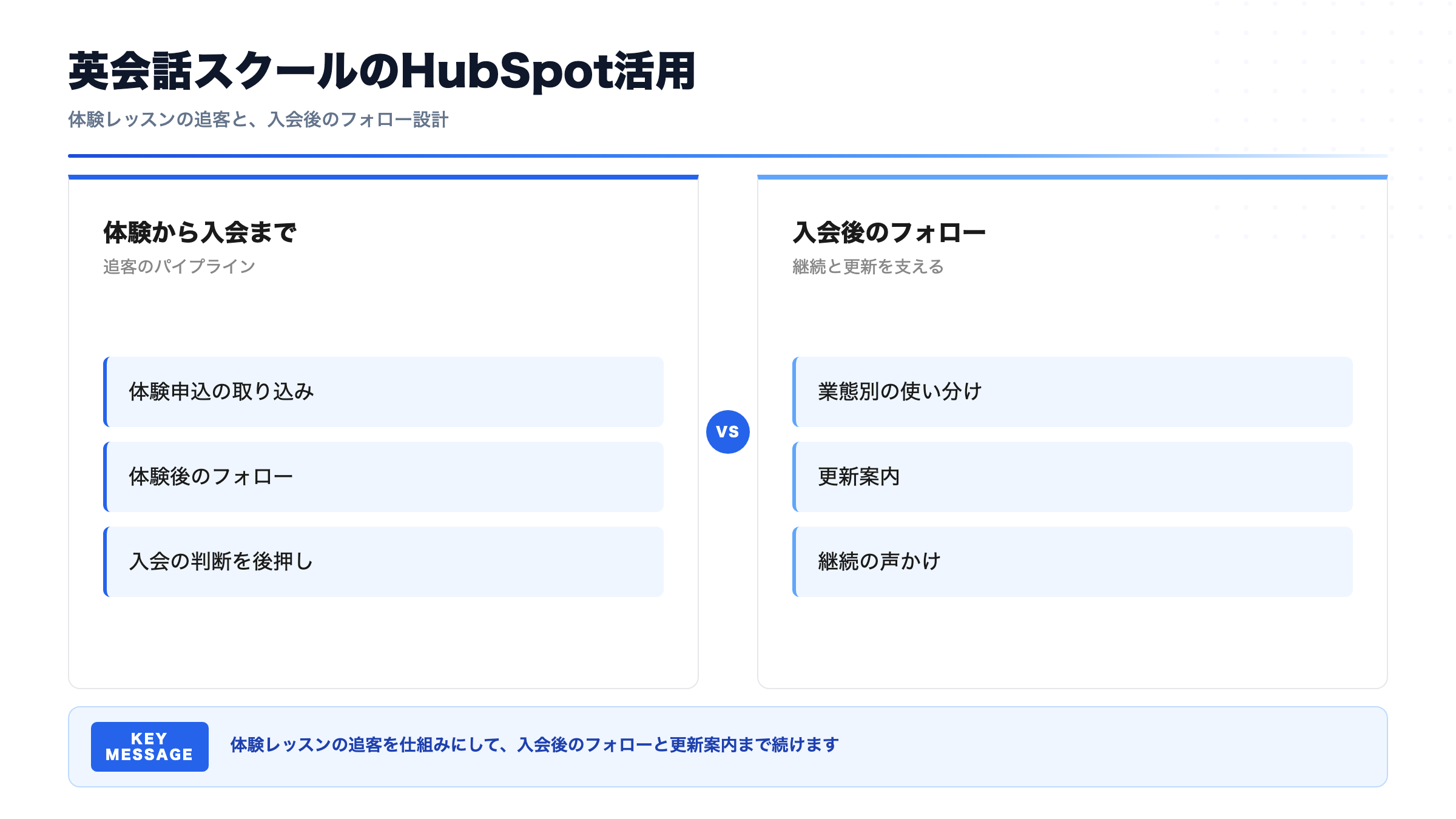The image size is (1456, 819).
Task: Click the item 継続の声かけ
Action: [x=1073, y=562]
